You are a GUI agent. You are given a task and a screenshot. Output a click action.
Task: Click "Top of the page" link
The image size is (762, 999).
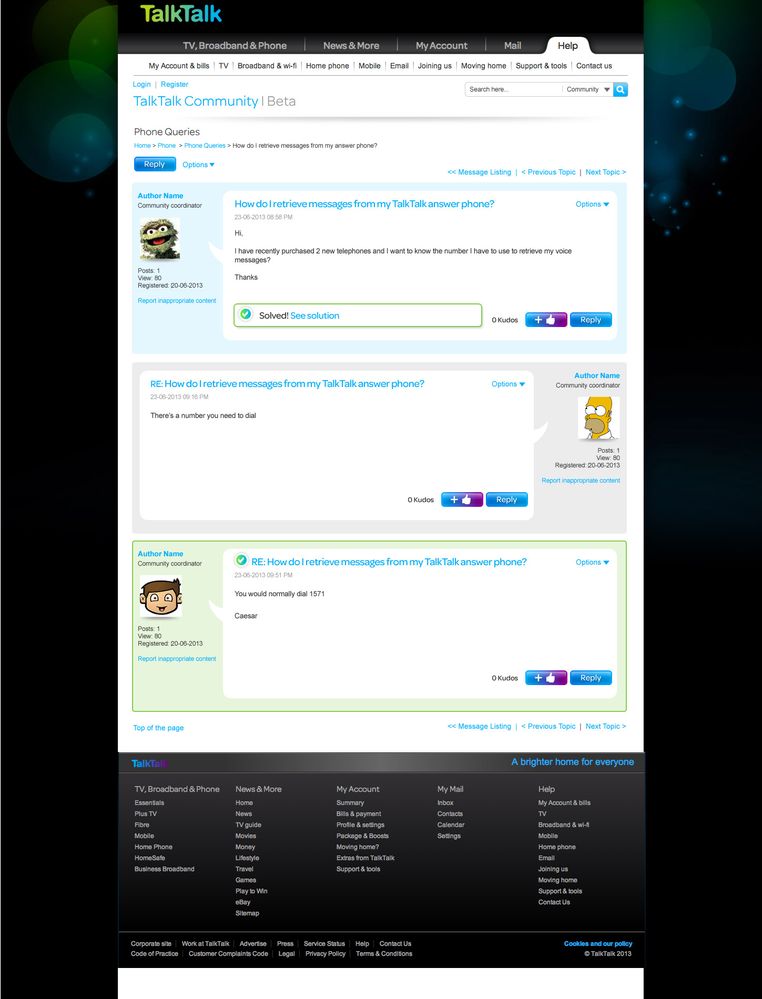pyautogui.click(x=159, y=728)
